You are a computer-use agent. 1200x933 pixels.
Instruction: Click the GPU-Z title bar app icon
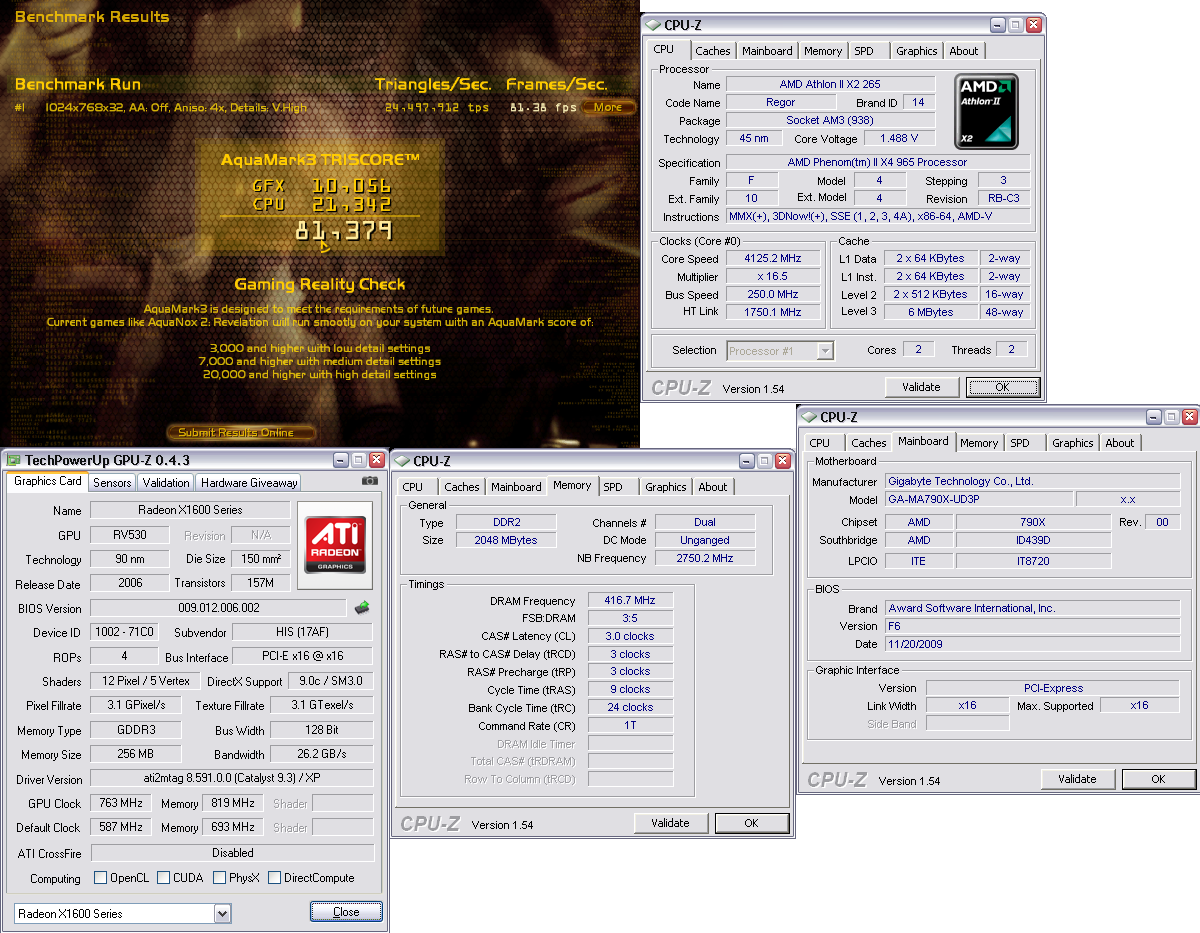click(14, 460)
